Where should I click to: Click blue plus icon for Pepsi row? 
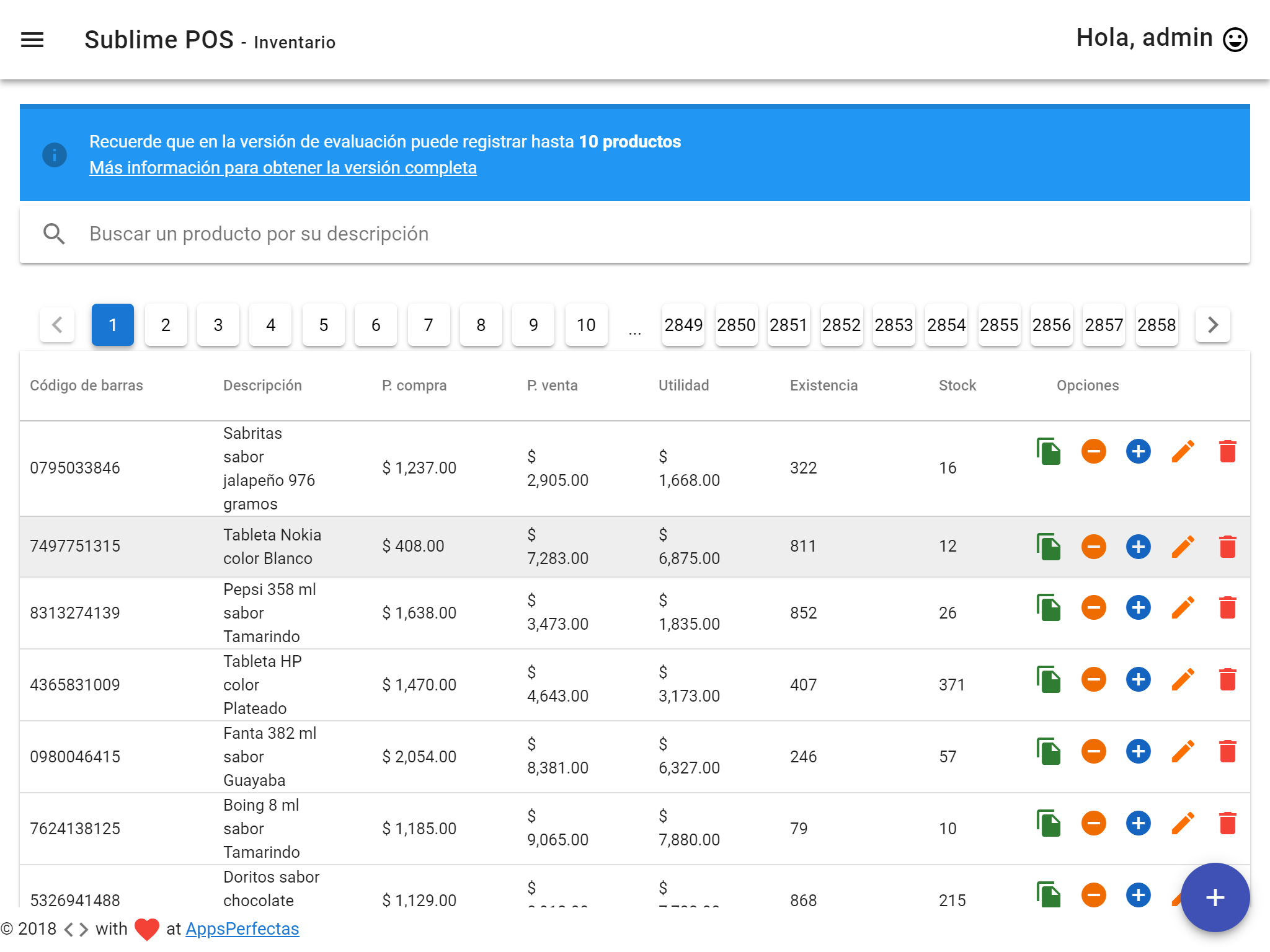coord(1138,607)
